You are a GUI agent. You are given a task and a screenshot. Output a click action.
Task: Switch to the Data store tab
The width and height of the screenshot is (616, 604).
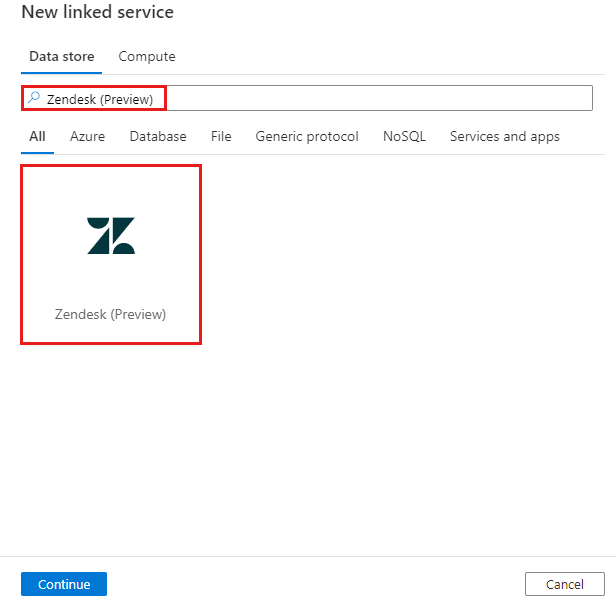point(61,56)
